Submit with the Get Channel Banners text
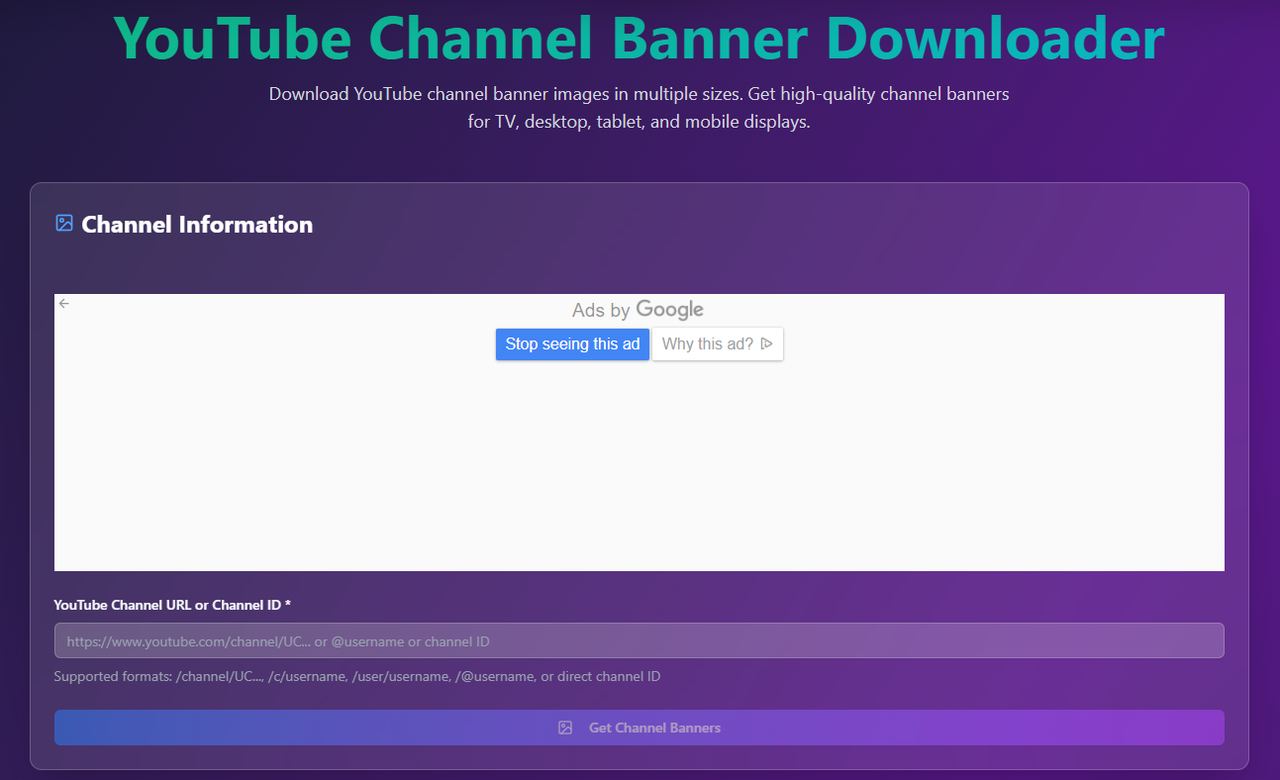 pyautogui.click(x=654, y=728)
